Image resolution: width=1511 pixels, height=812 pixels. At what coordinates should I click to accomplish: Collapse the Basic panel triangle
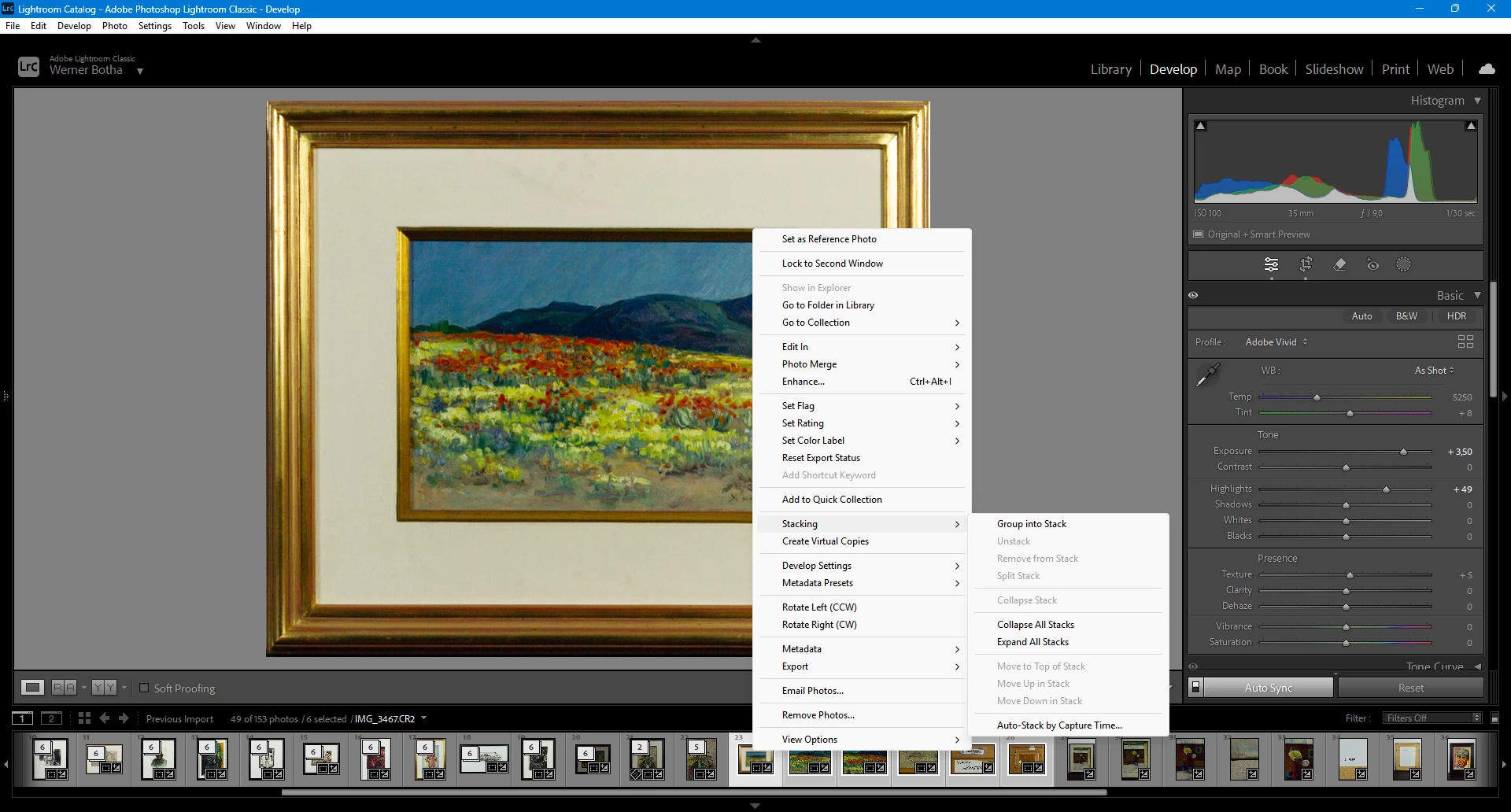pos(1477,295)
